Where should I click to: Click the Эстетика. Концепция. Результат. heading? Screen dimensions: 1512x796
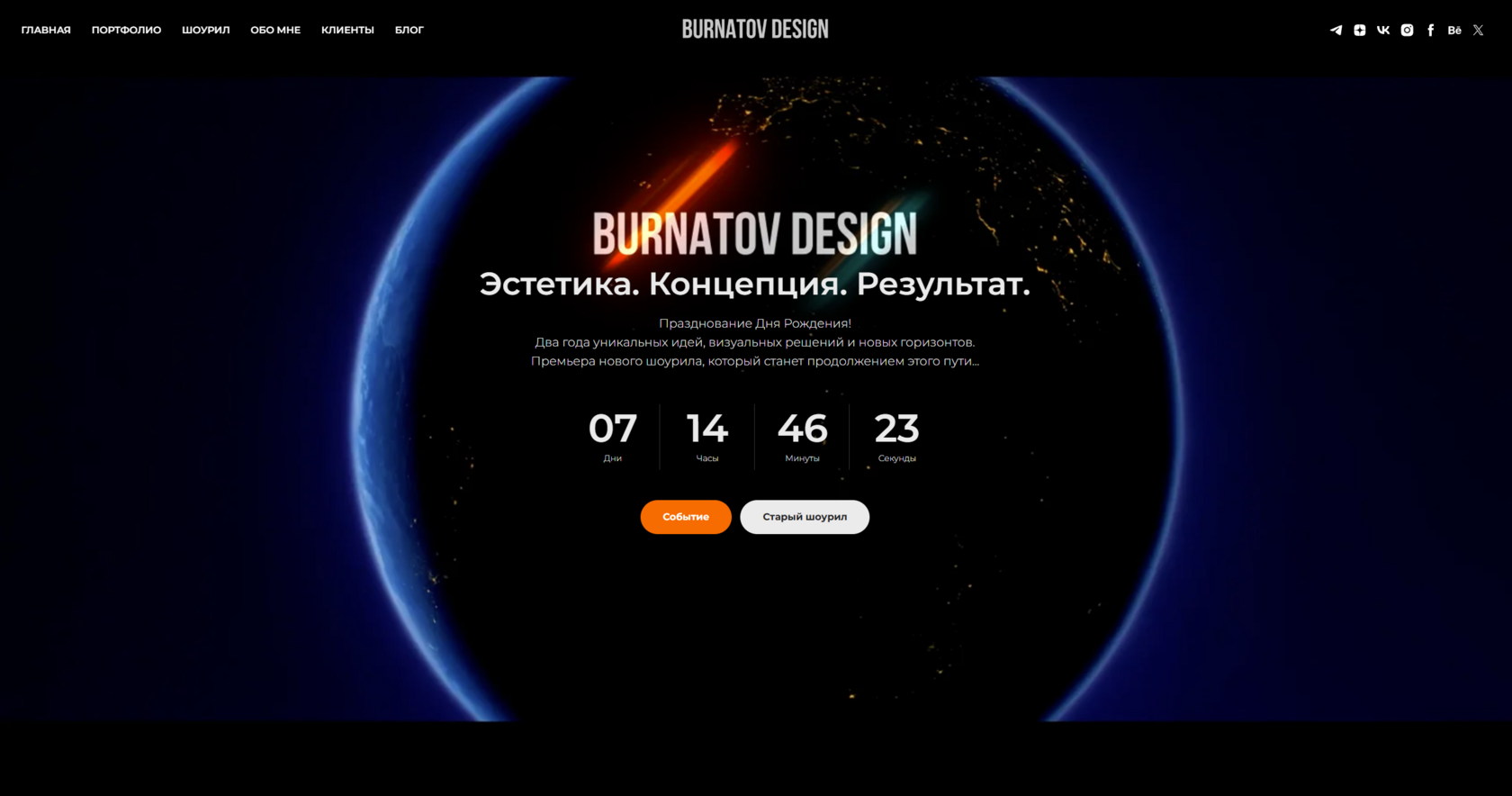(755, 285)
